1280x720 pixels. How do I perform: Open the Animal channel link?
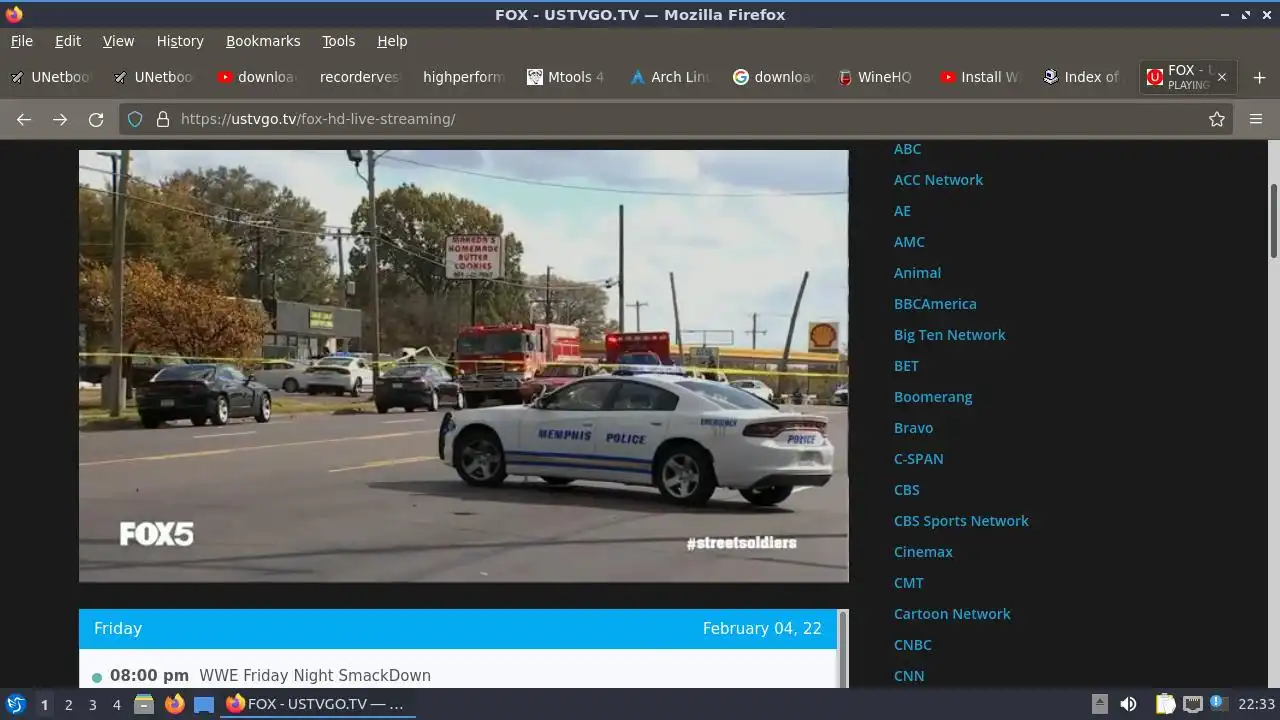tap(917, 273)
